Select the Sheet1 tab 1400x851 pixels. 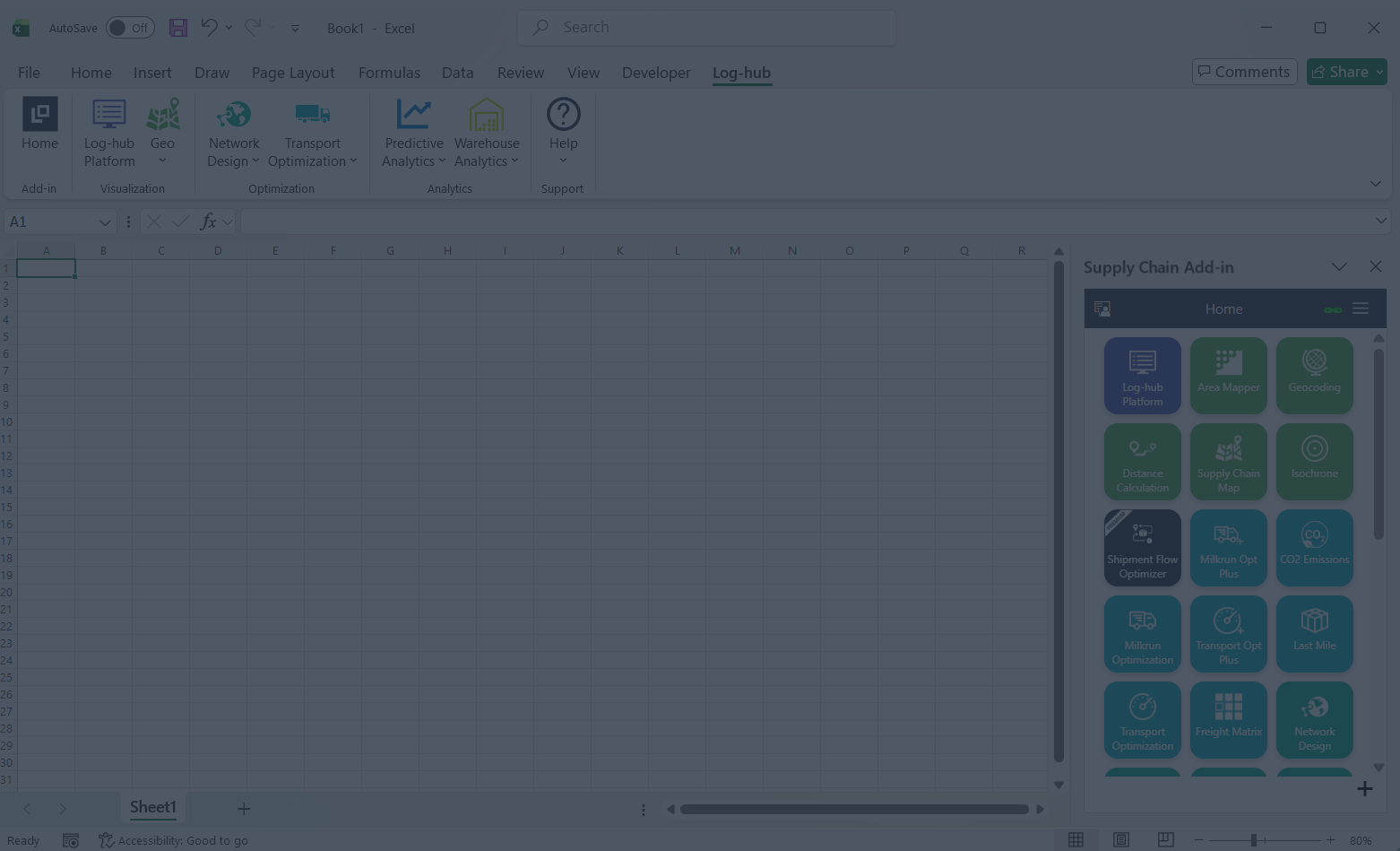tap(153, 807)
